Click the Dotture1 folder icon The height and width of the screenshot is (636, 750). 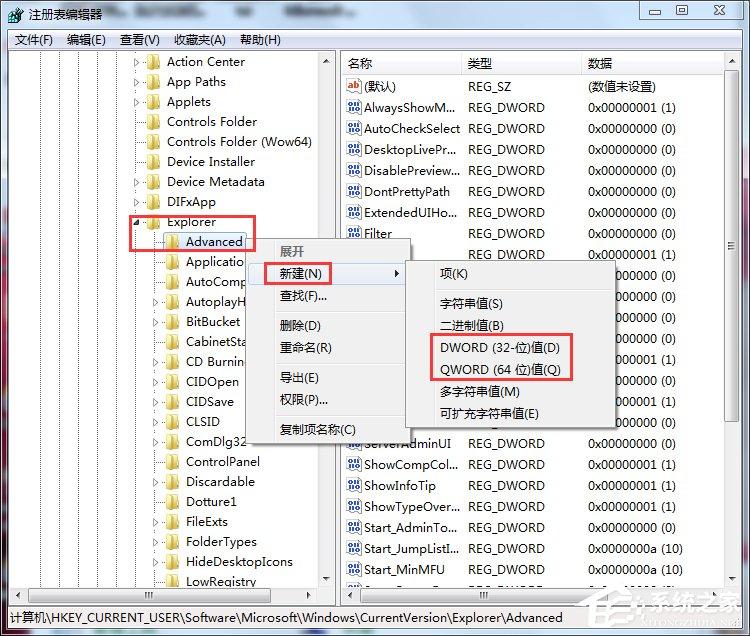(x=172, y=502)
